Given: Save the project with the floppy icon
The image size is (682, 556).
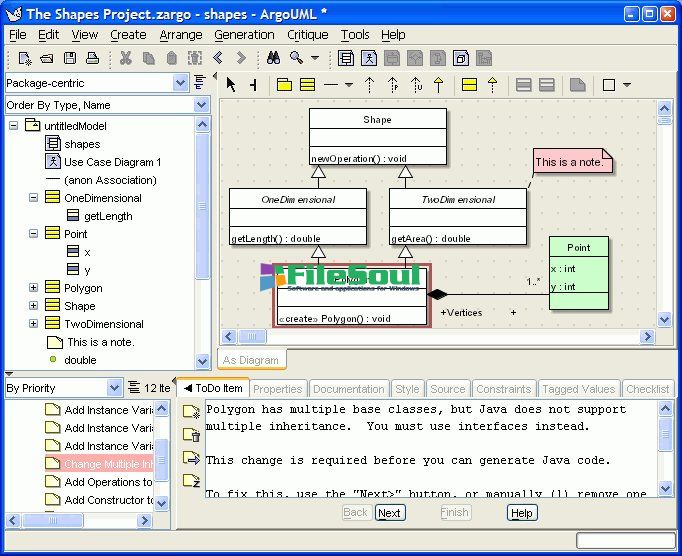Looking at the screenshot, I should click(71, 58).
